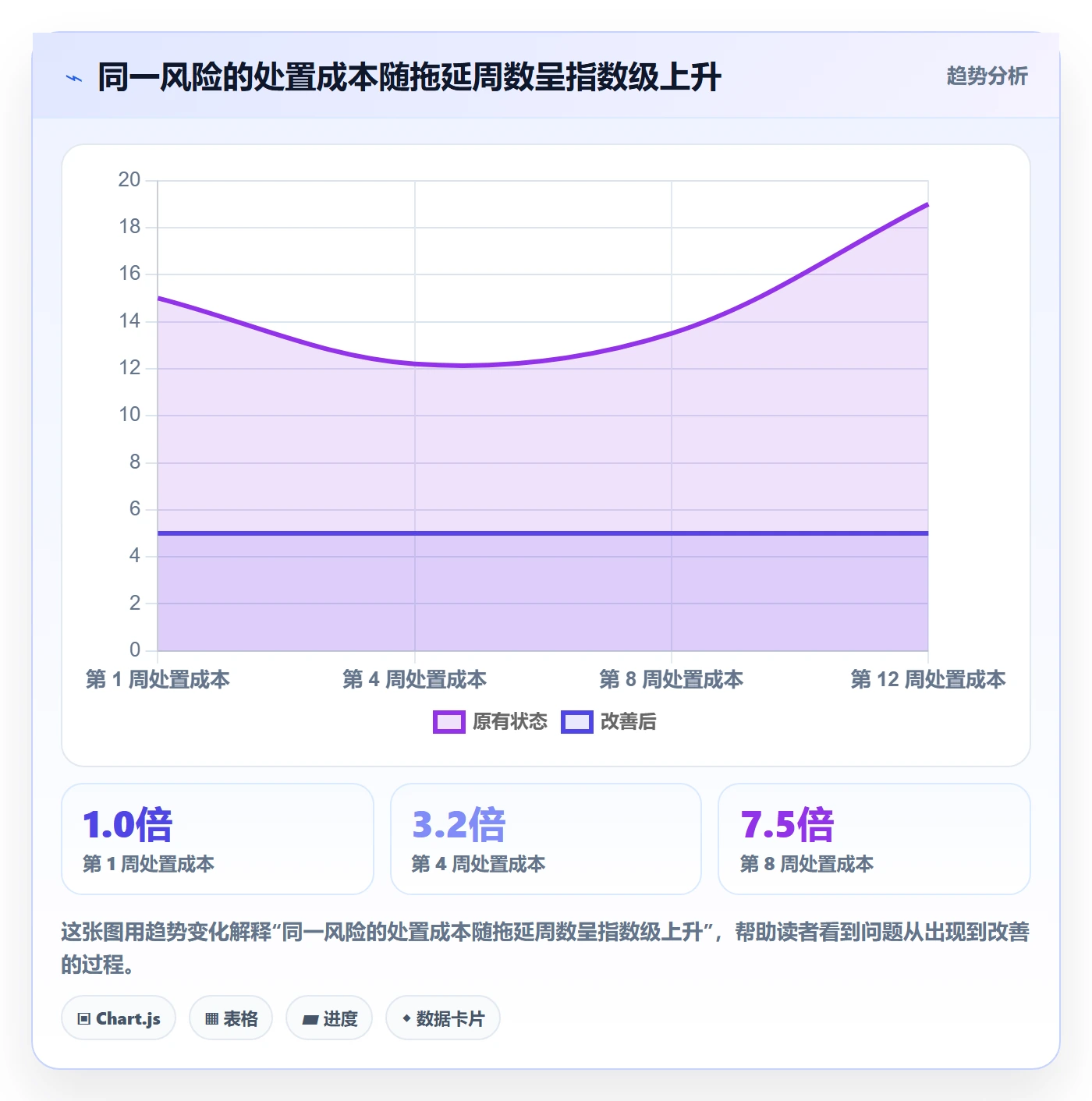Select the Chart.js tag chip
Image resolution: width=1092 pixels, height=1101 pixels.
pos(119,1018)
